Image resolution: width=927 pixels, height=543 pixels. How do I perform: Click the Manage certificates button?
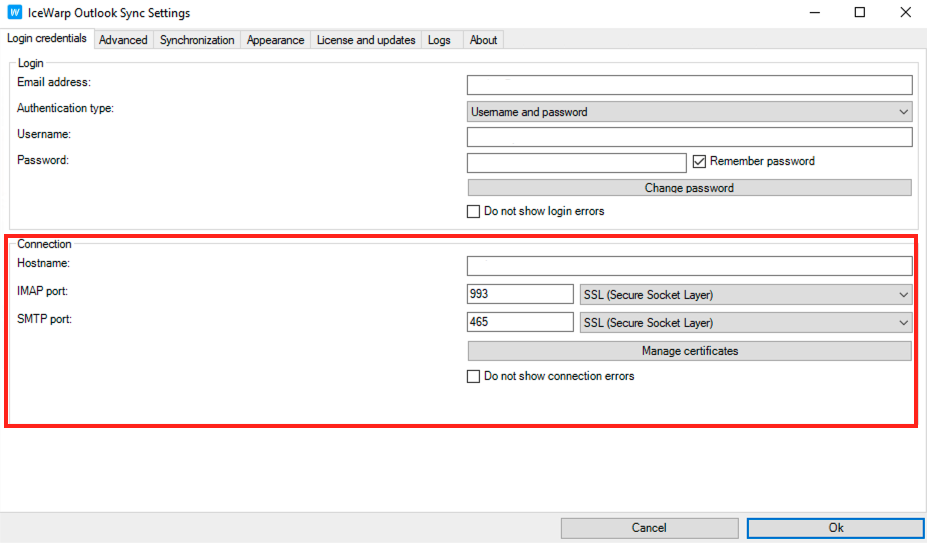689,351
